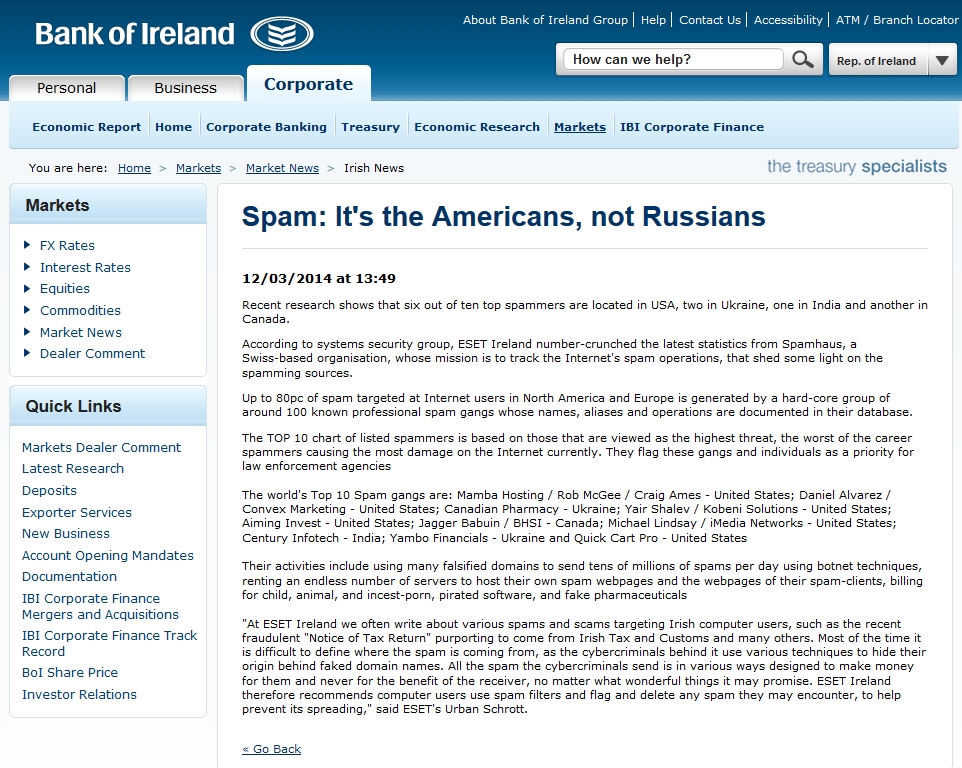Open Markets Dealer Comment quick link
The height and width of the screenshot is (768, 962).
pos(101,448)
